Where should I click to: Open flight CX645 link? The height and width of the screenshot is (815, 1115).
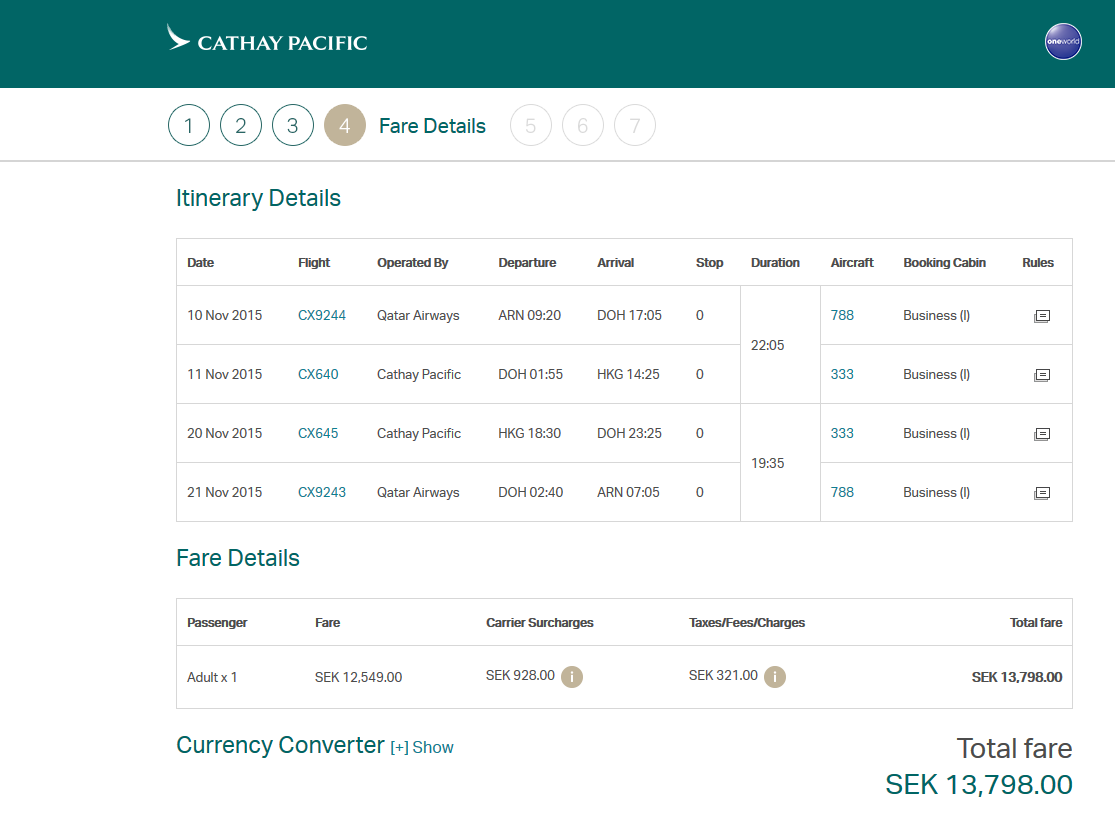click(318, 433)
